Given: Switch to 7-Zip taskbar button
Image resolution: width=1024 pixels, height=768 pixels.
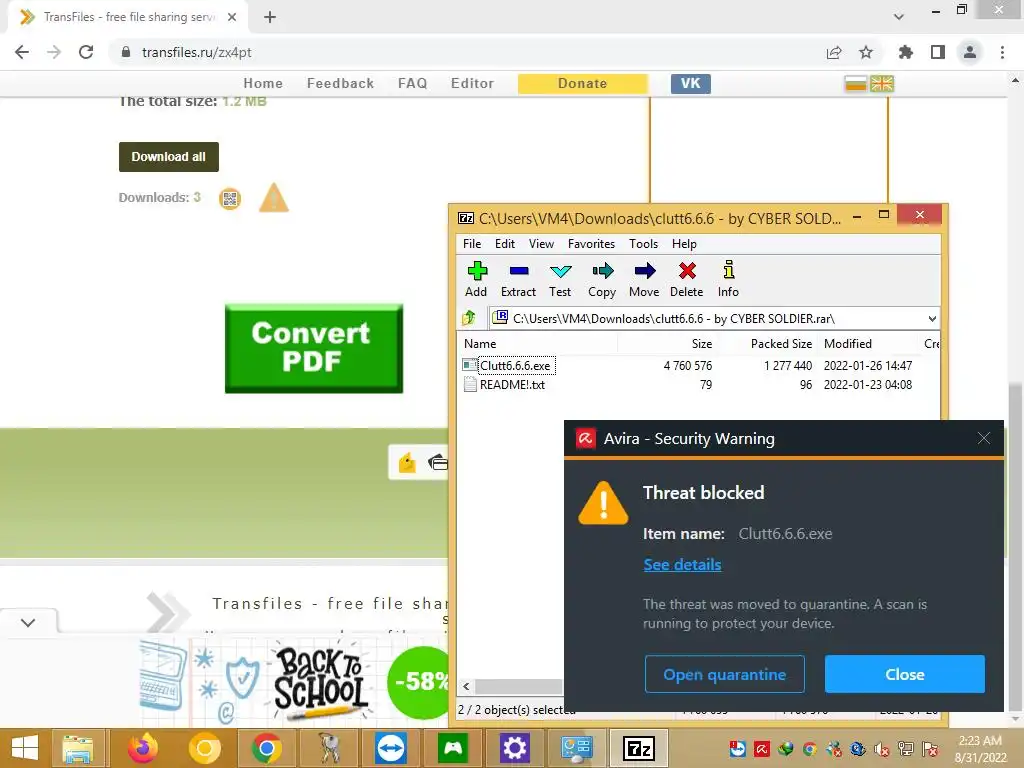Looking at the screenshot, I should click(639, 748).
